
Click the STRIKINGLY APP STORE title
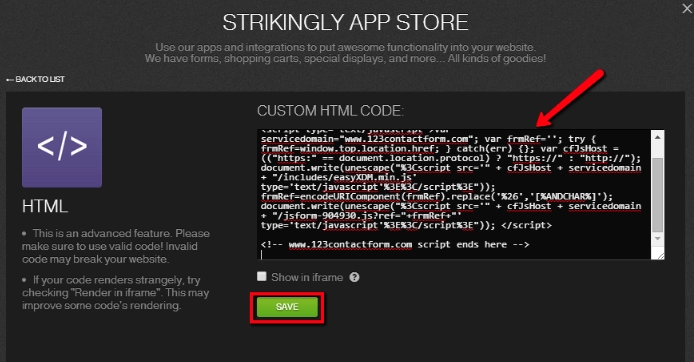345,22
